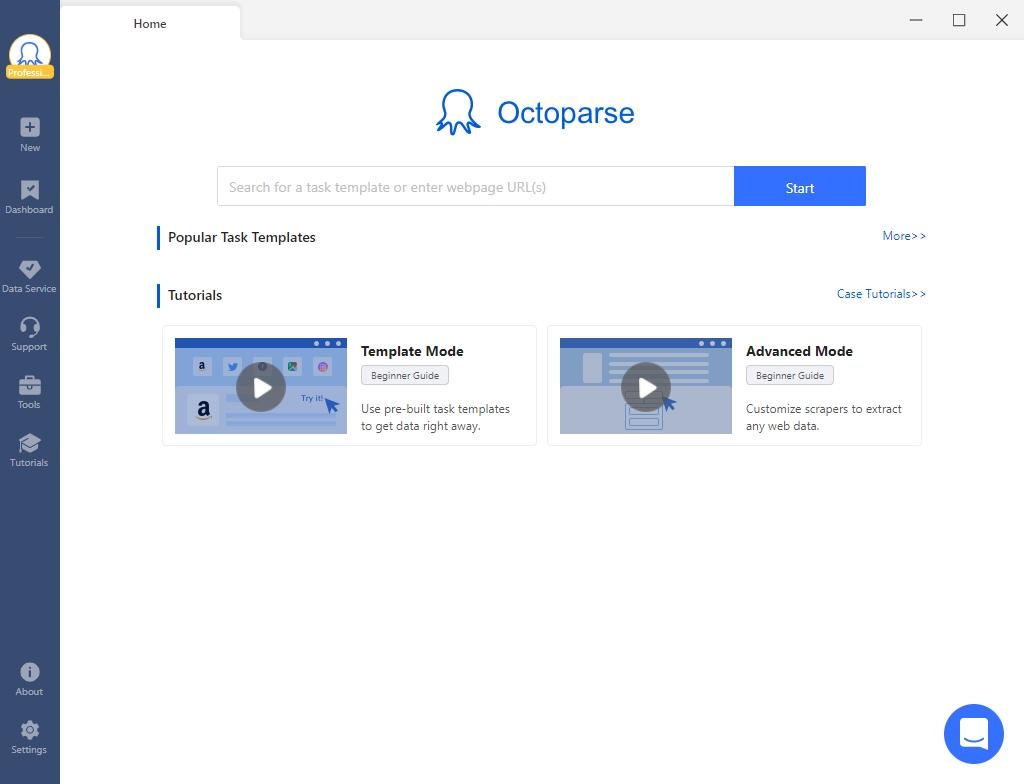
Task: Click Advanced Mode Beginner Guide badge
Action: pos(790,376)
